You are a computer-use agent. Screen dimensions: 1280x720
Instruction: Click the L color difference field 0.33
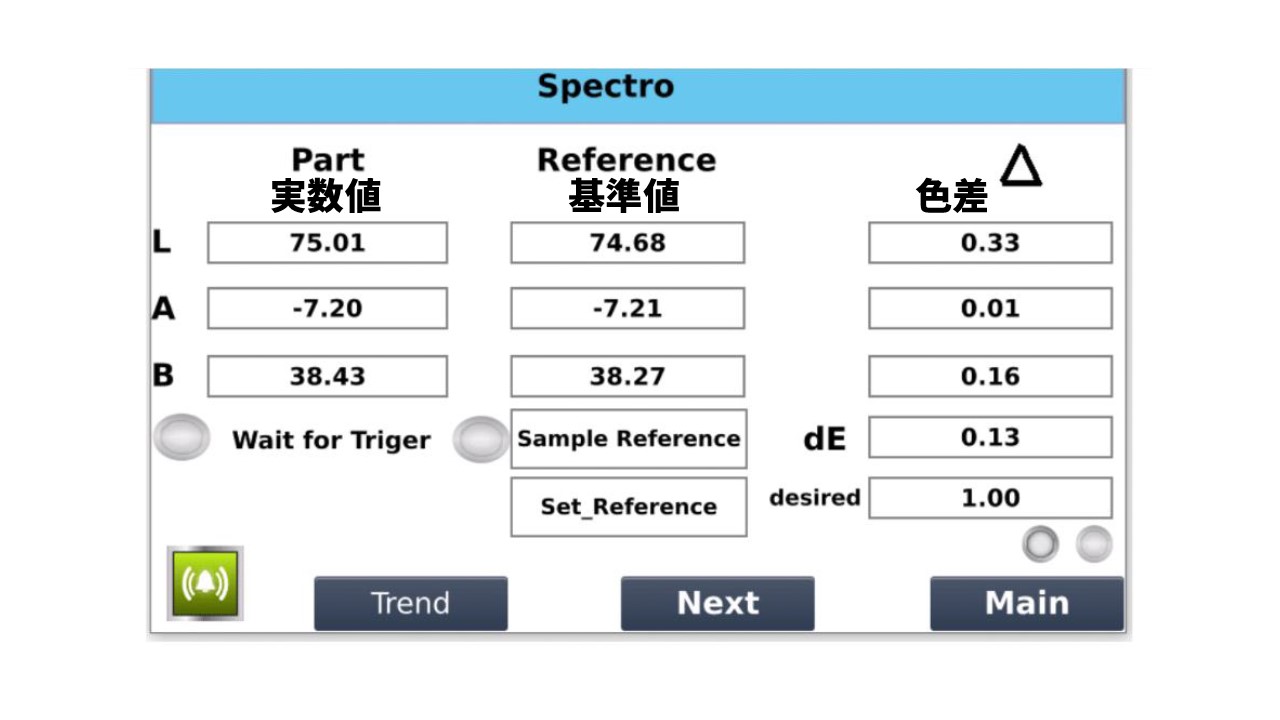point(990,243)
